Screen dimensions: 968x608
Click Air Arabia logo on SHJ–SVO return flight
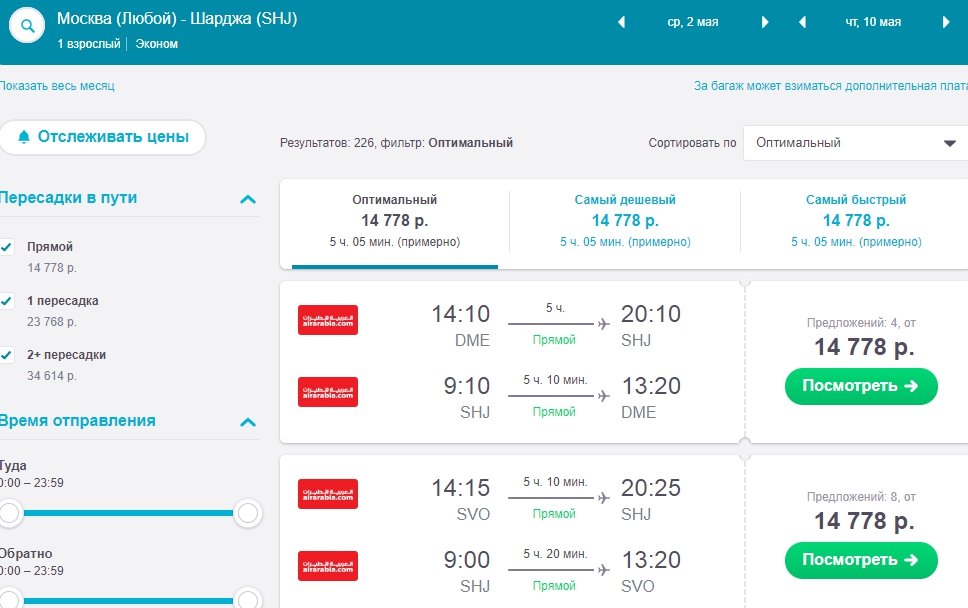(328, 566)
